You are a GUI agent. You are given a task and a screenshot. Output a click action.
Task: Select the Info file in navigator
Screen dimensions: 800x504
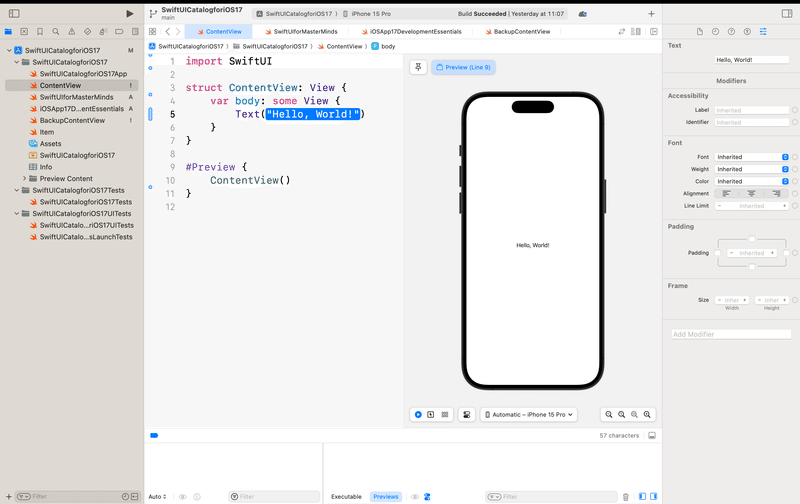click(x=46, y=167)
